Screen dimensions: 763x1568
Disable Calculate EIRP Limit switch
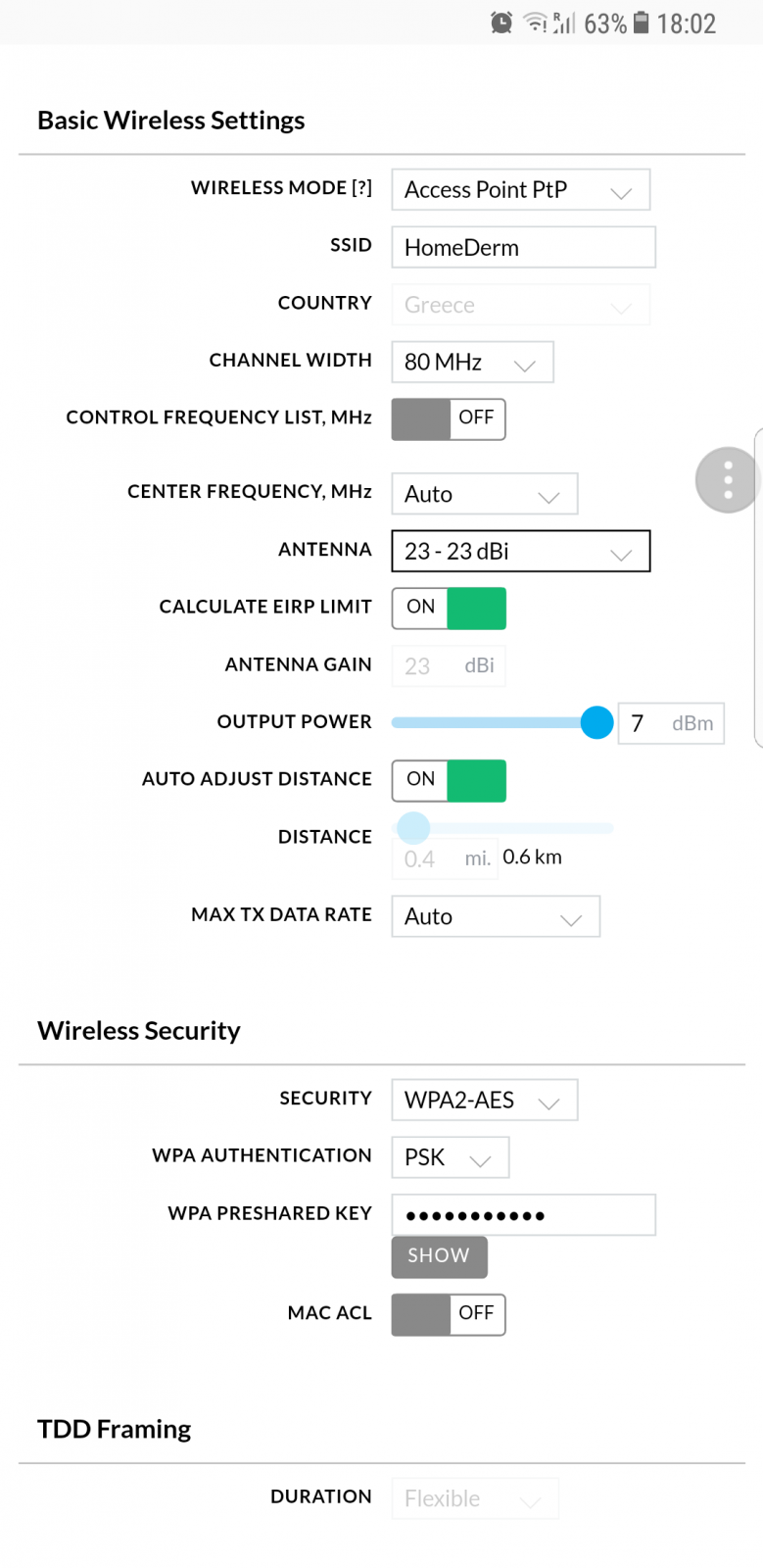[449, 609]
